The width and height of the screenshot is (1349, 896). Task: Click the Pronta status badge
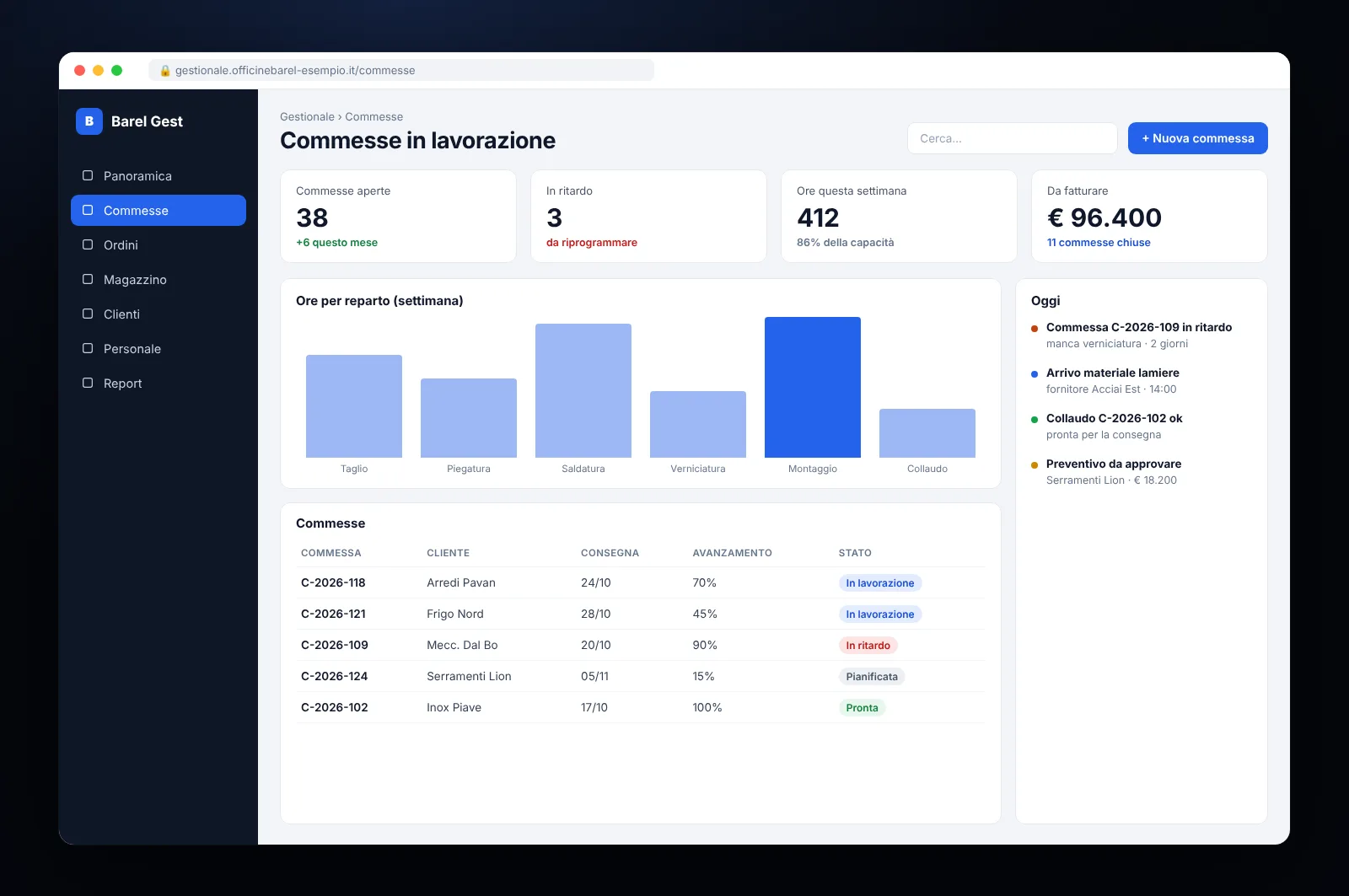(x=862, y=708)
